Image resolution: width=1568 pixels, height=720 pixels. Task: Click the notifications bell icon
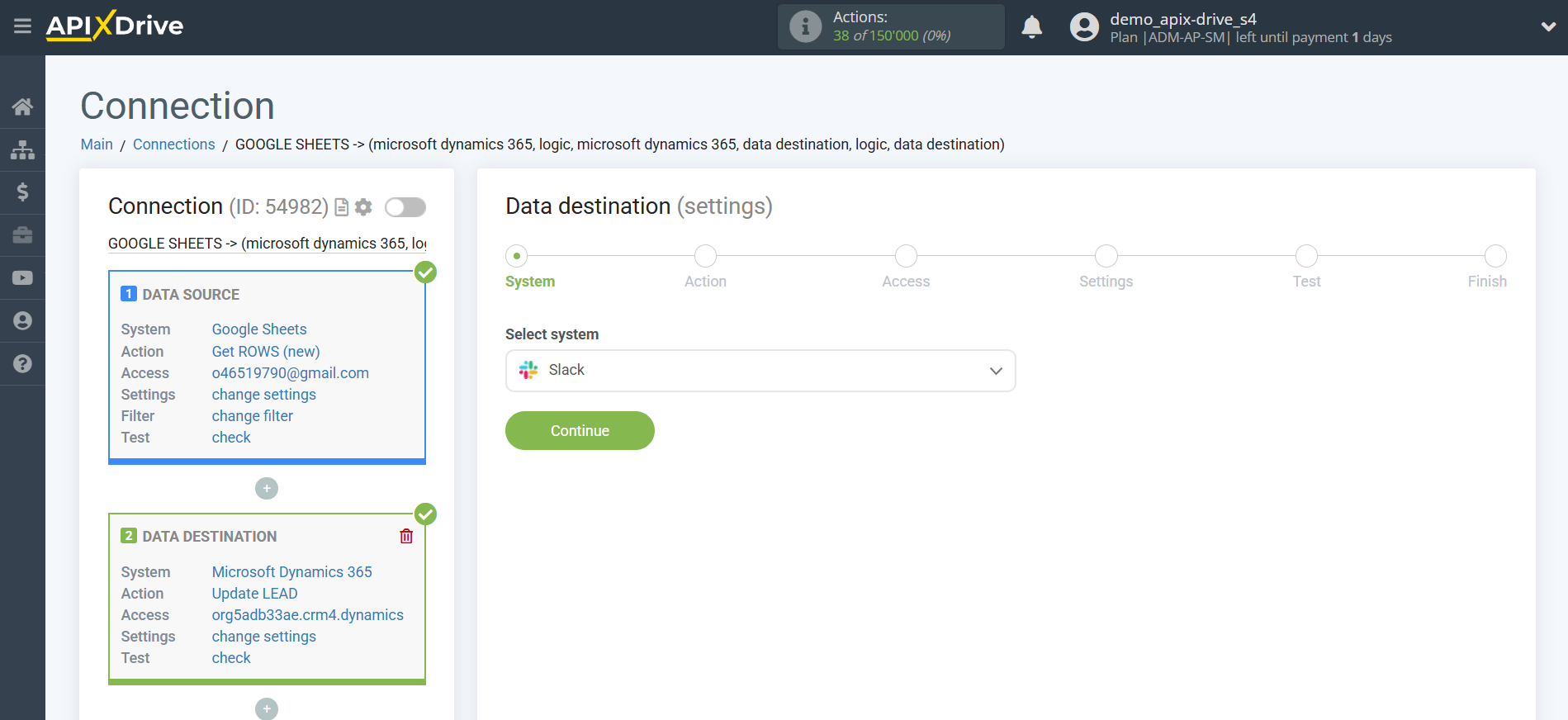1032,27
